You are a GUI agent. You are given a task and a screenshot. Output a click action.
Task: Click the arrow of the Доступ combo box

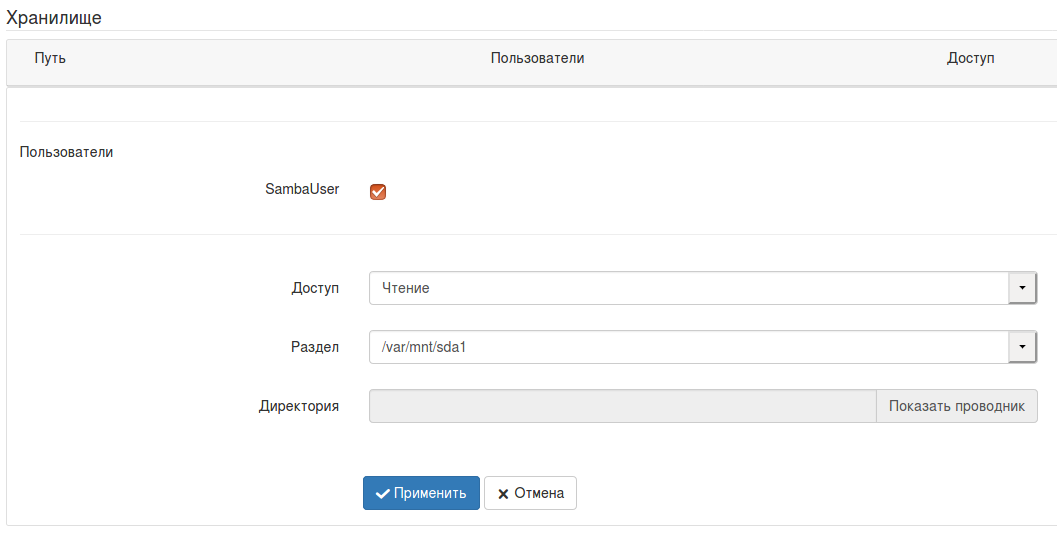click(x=1022, y=288)
